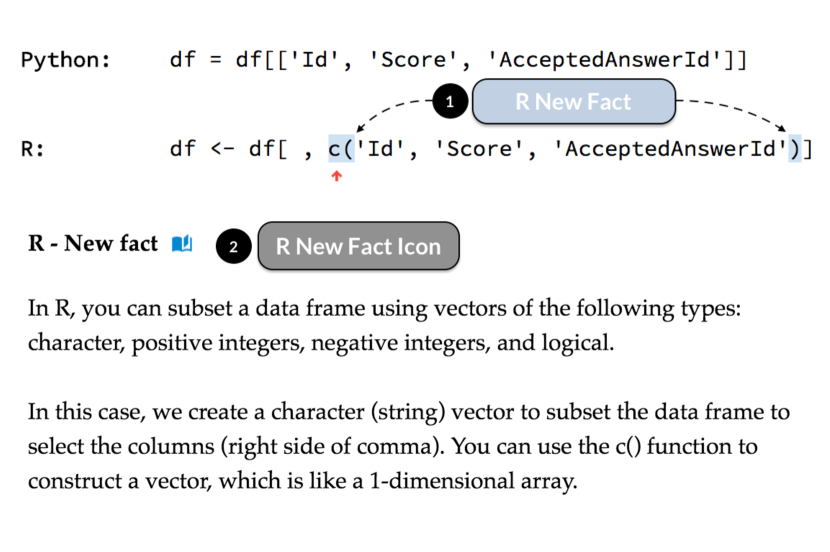
Task: Click the right dashed arrow's arrowhead
Action: (787, 128)
